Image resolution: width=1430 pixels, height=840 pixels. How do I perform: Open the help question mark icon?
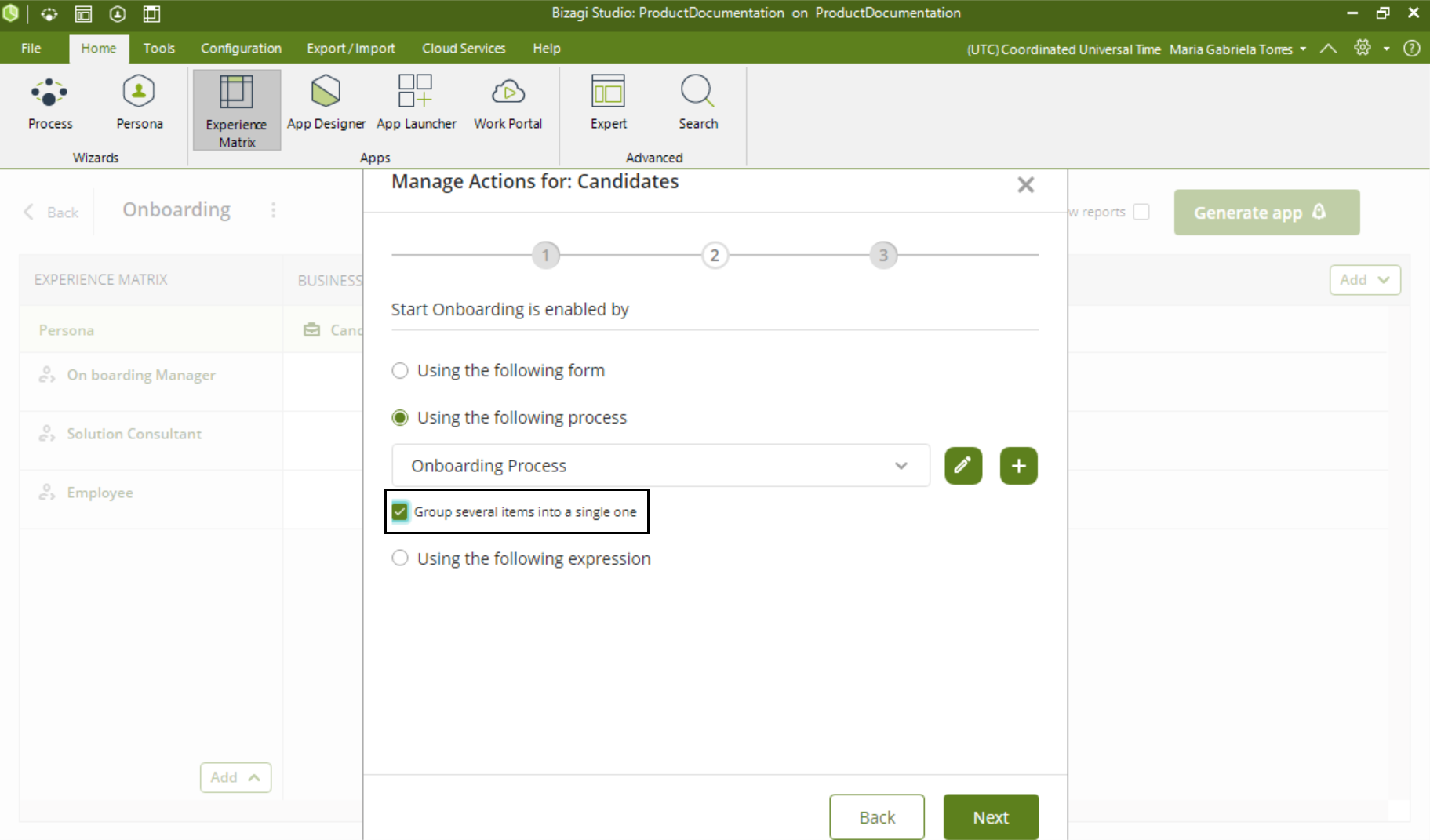click(x=1411, y=49)
